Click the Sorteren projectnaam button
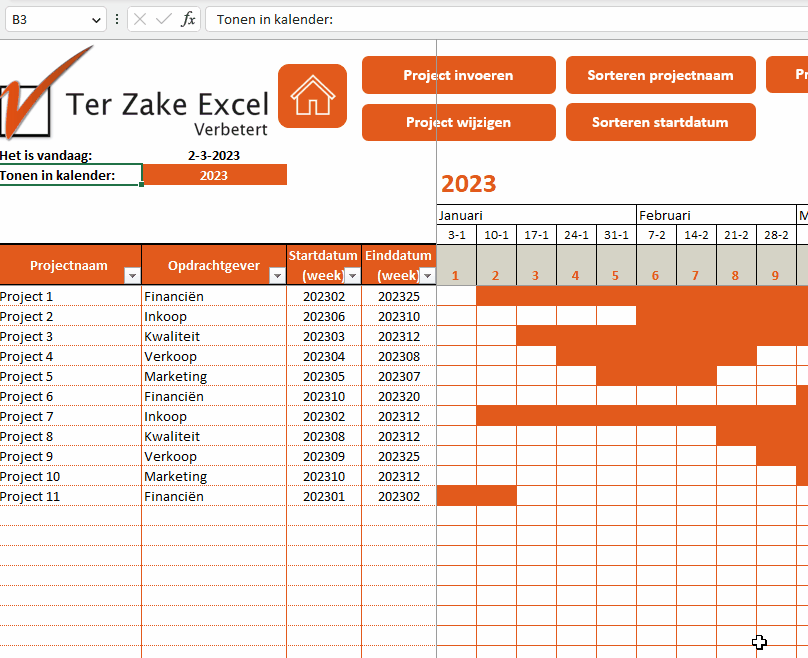 (661, 74)
